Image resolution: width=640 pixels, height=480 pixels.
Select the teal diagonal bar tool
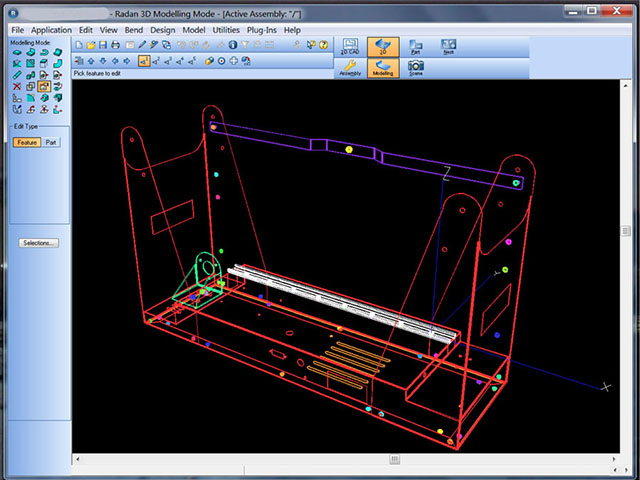[x=17, y=75]
